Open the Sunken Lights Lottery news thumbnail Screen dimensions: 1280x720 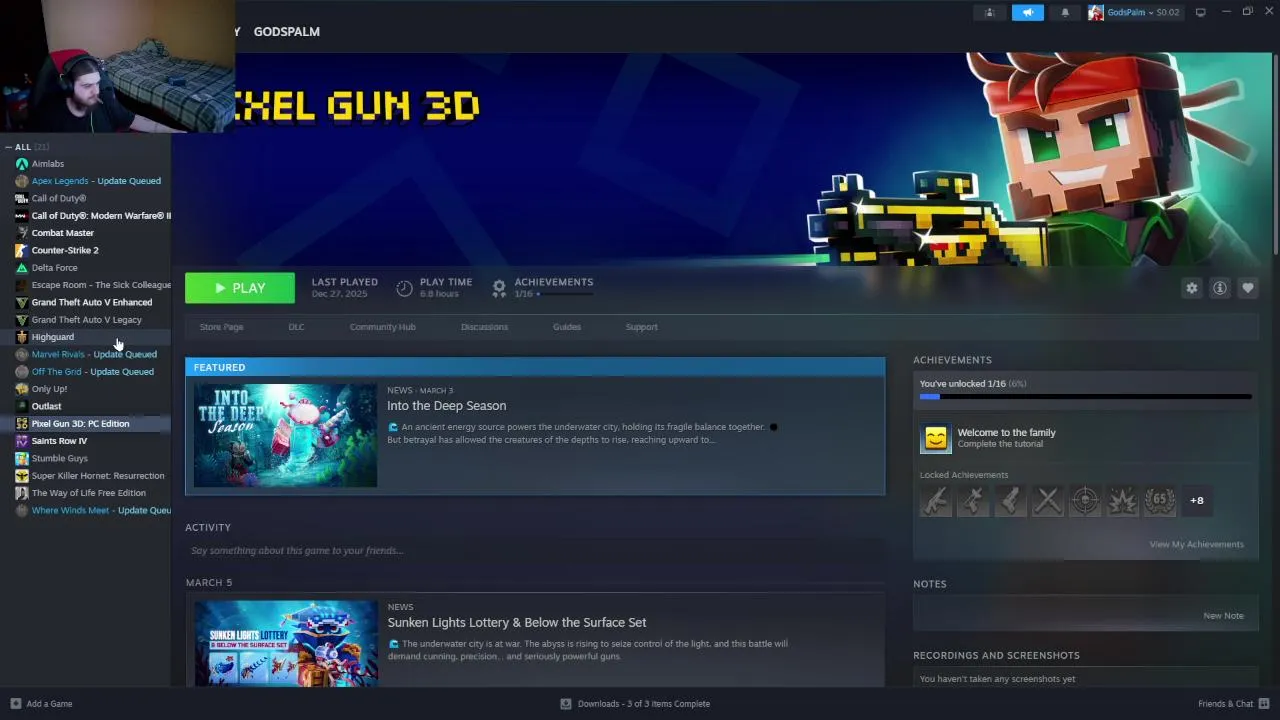(285, 643)
